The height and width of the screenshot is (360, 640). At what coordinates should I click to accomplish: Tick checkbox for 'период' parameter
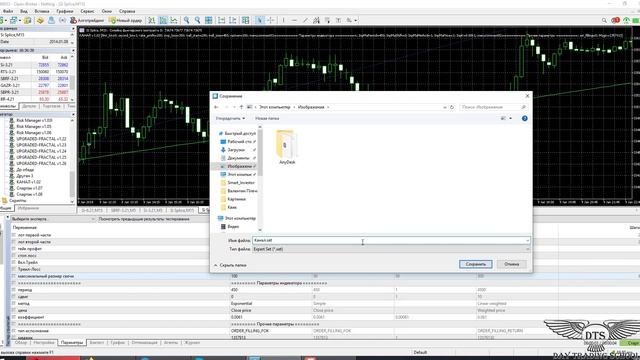tap(14, 290)
